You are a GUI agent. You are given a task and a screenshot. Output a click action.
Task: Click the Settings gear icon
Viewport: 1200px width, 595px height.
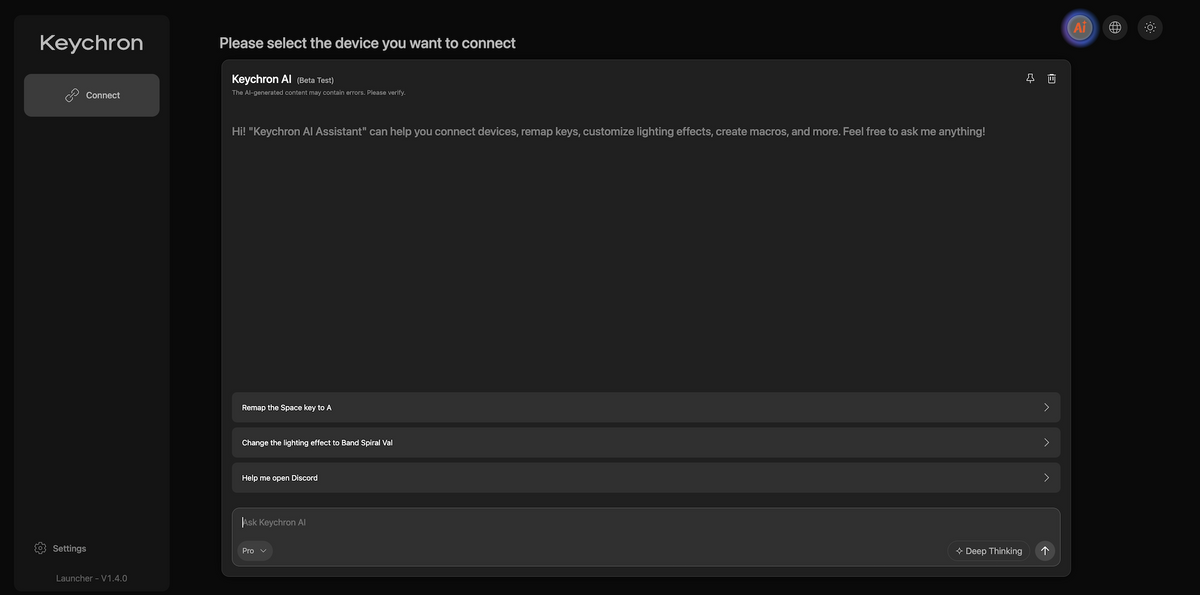(x=40, y=548)
